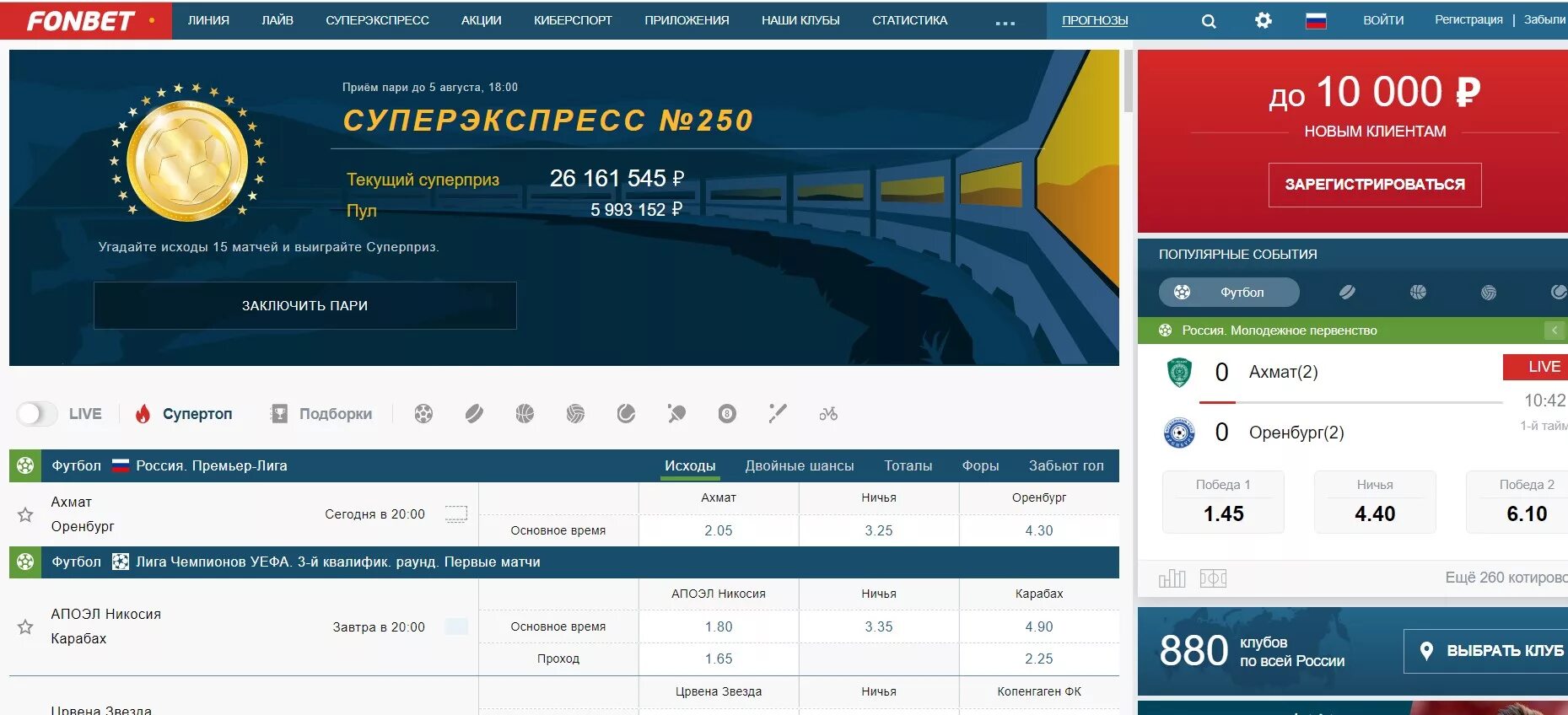
Task: Filter main list by the hockey puck icon
Action: [x=474, y=414]
